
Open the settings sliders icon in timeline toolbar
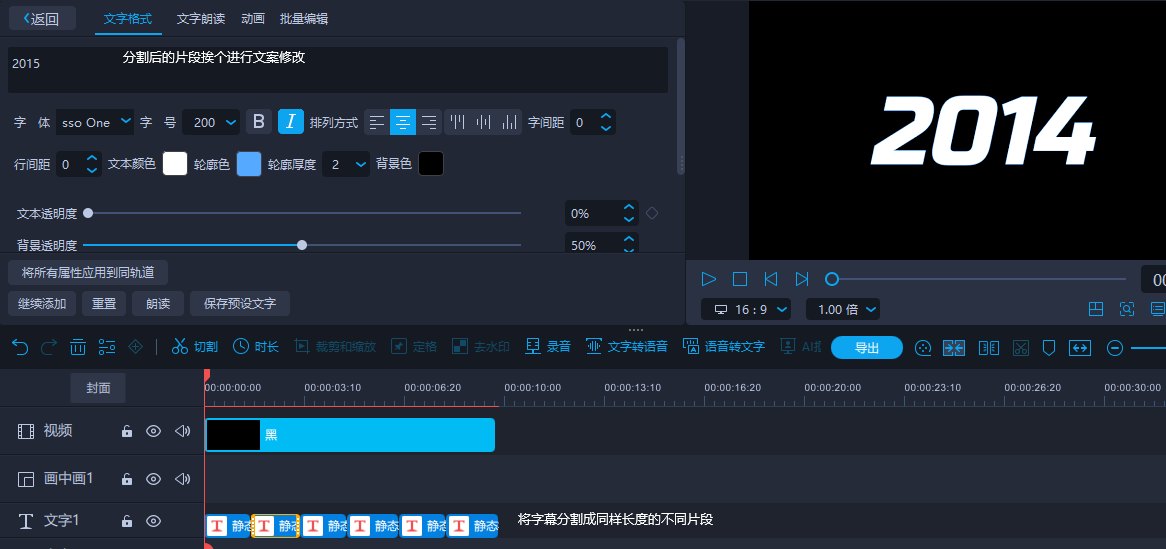click(x=107, y=347)
